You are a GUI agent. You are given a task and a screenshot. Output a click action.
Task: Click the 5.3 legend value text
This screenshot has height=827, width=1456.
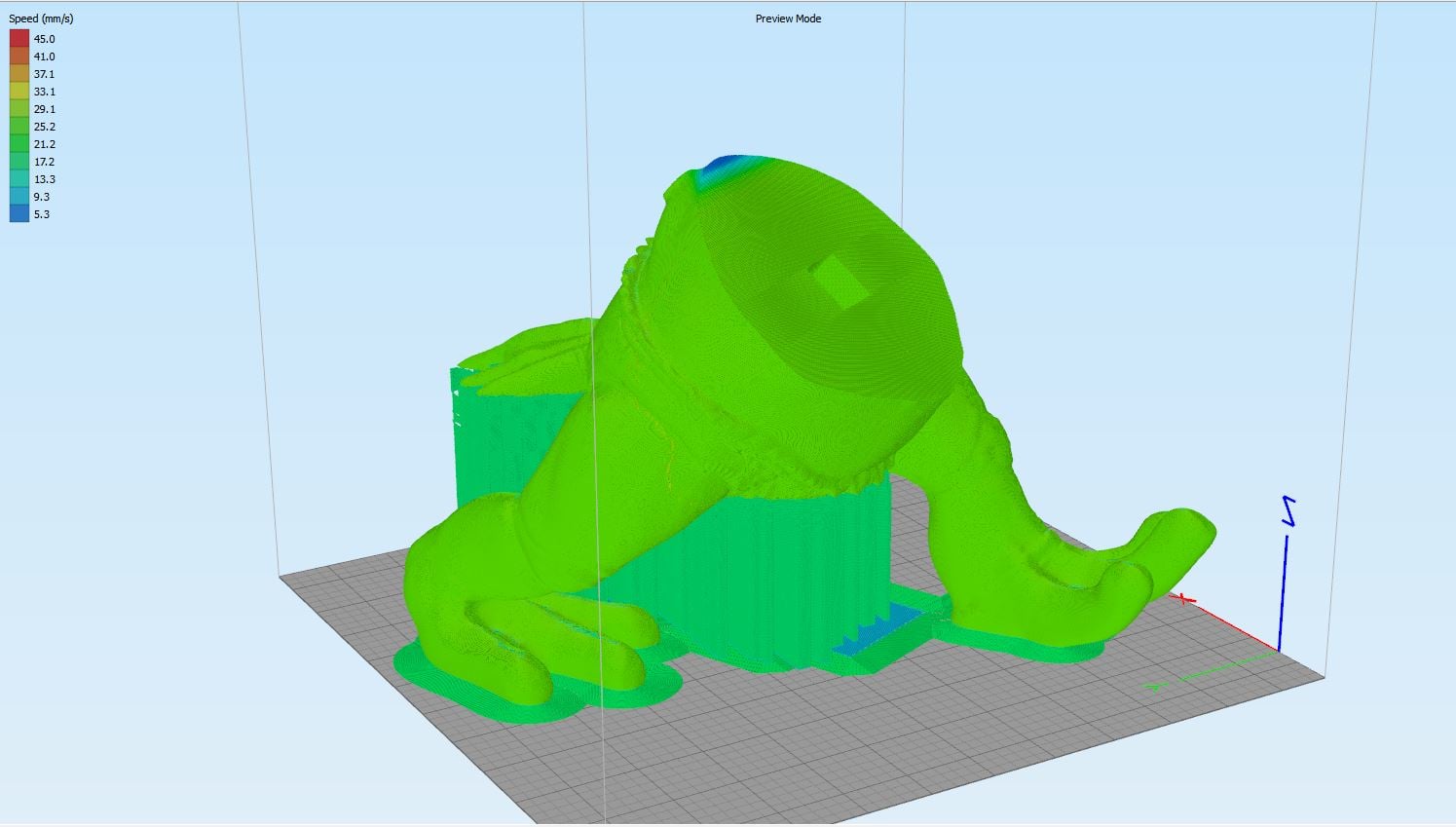[41, 214]
